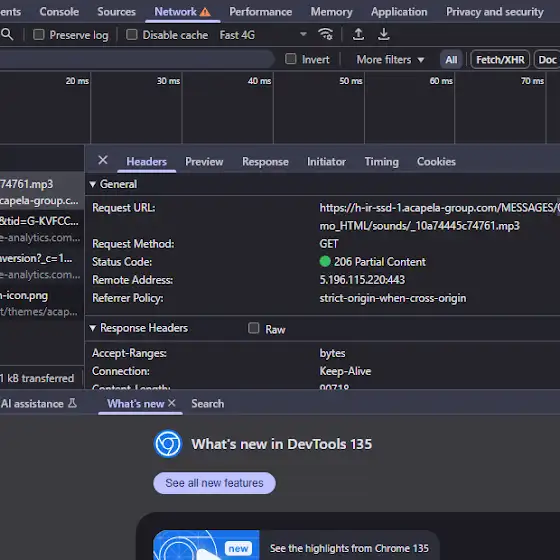Filter requests by Fetch/XHR
Image resolution: width=560 pixels, height=560 pixels.
[x=500, y=59]
